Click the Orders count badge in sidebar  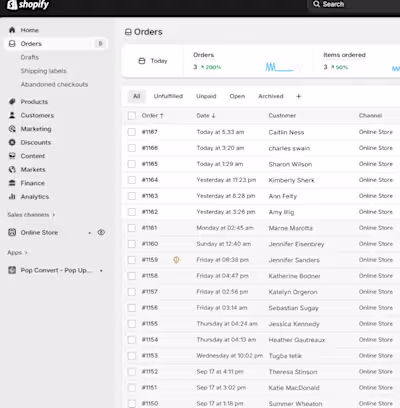(100, 44)
